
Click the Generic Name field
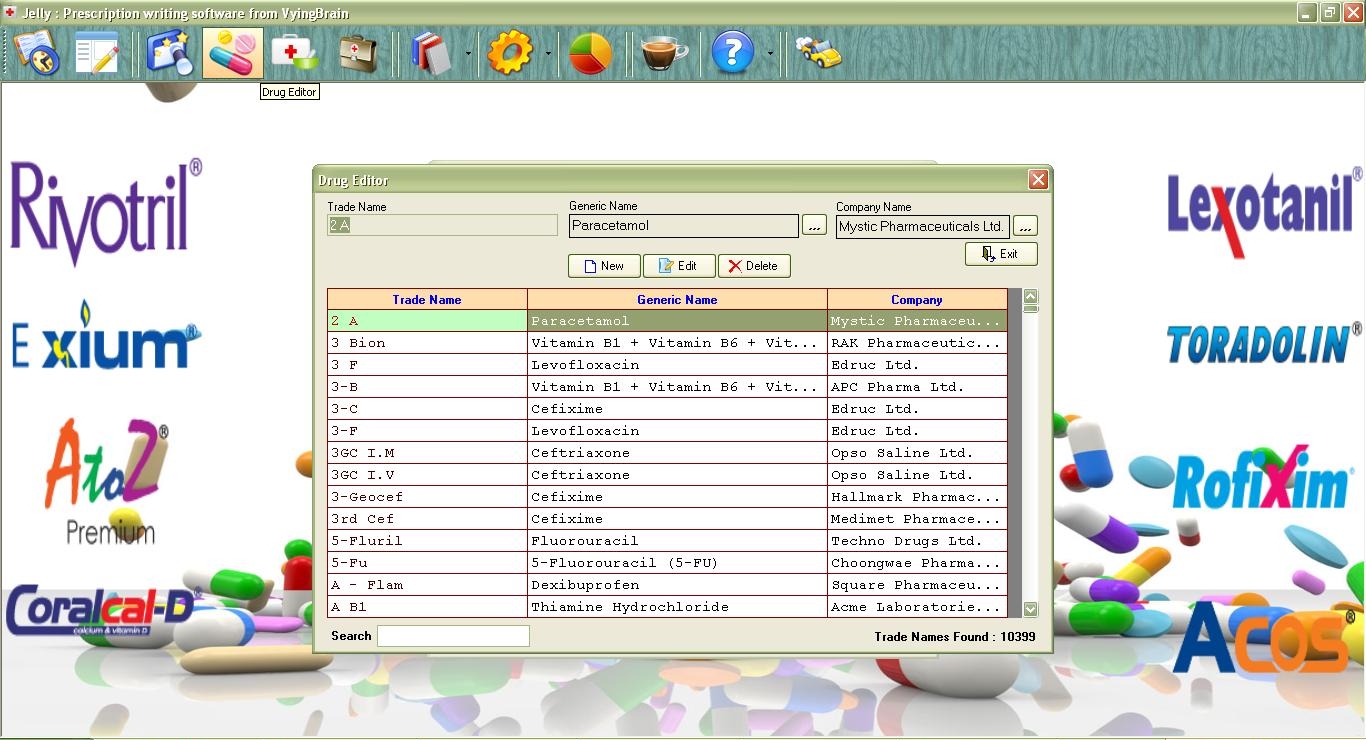684,226
